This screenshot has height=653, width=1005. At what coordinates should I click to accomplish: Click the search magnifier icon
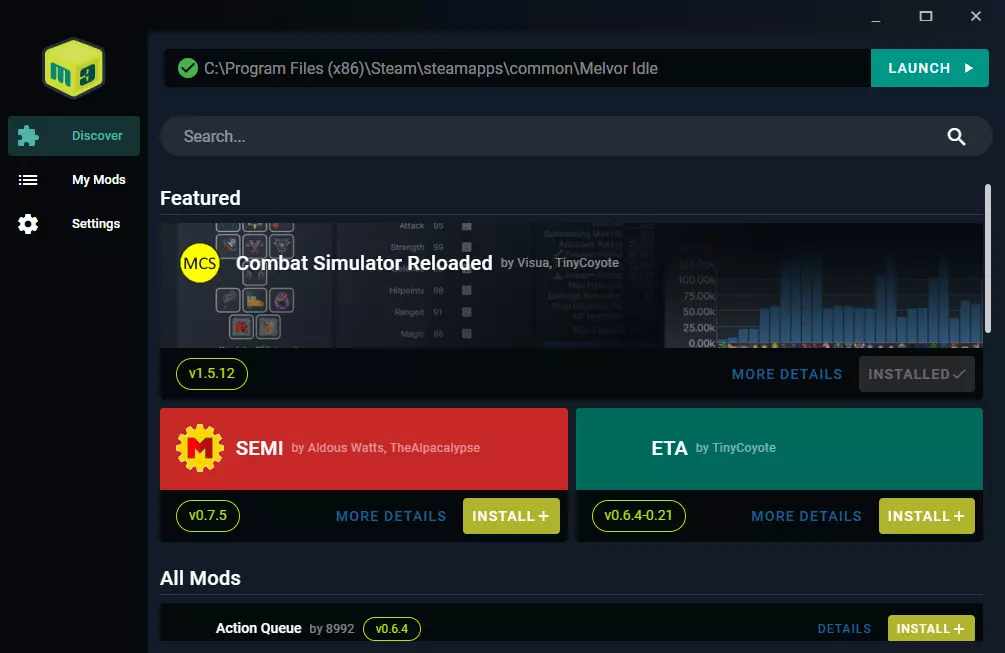pyautogui.click(x=956, y=136)
